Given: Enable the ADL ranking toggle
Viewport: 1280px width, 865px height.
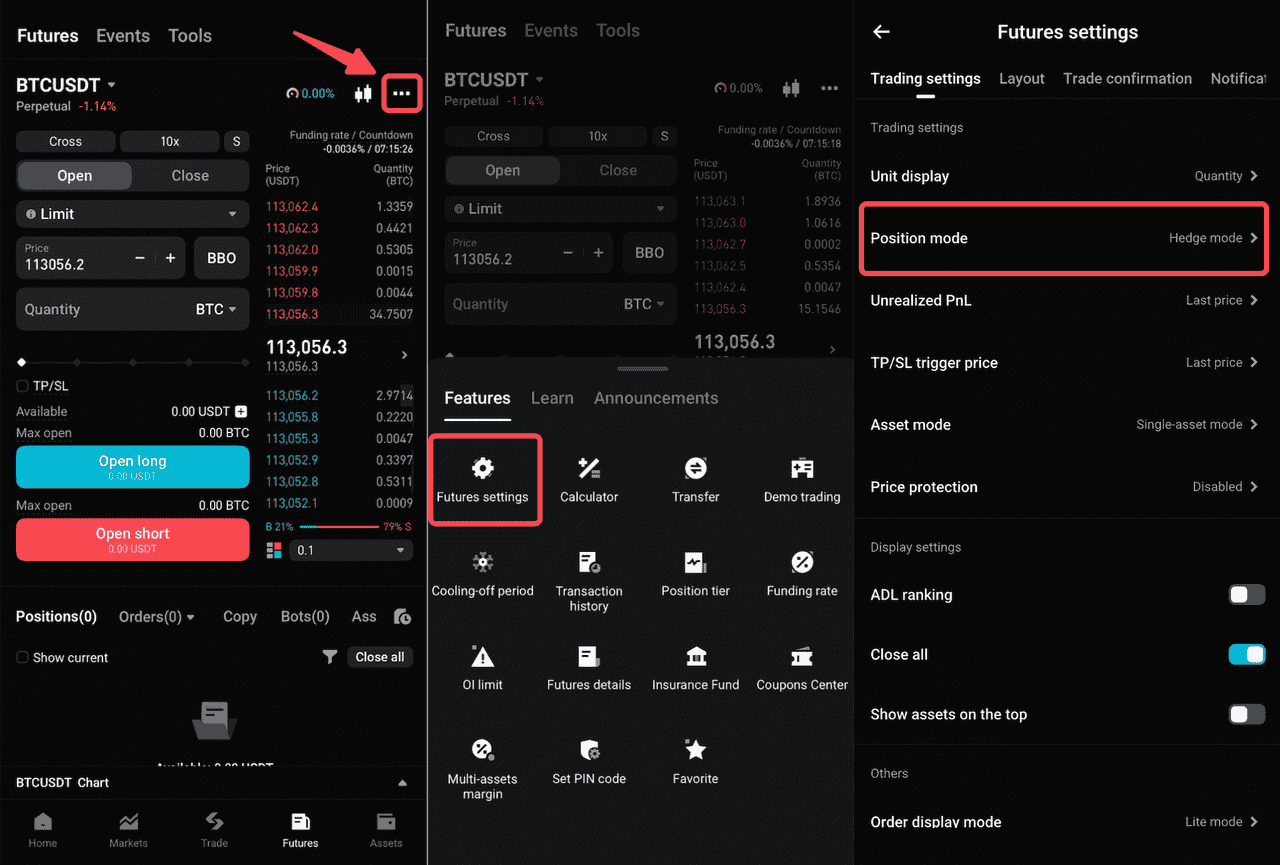Looking at the screenshot, I should click(1246, 594).
